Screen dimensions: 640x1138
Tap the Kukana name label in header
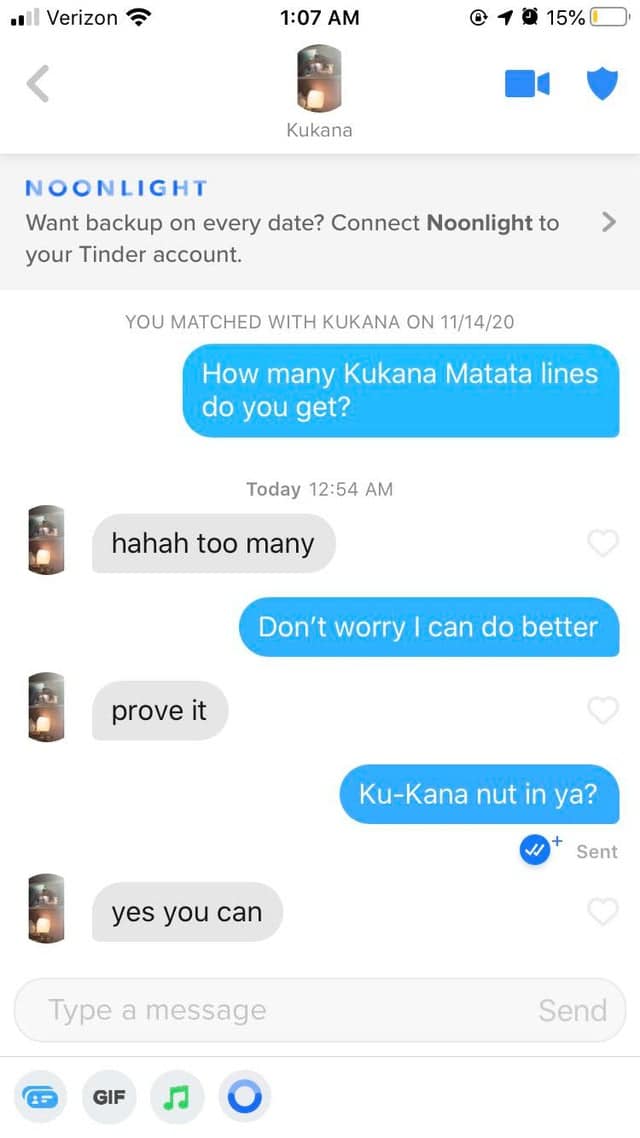(x=319, y=130)
